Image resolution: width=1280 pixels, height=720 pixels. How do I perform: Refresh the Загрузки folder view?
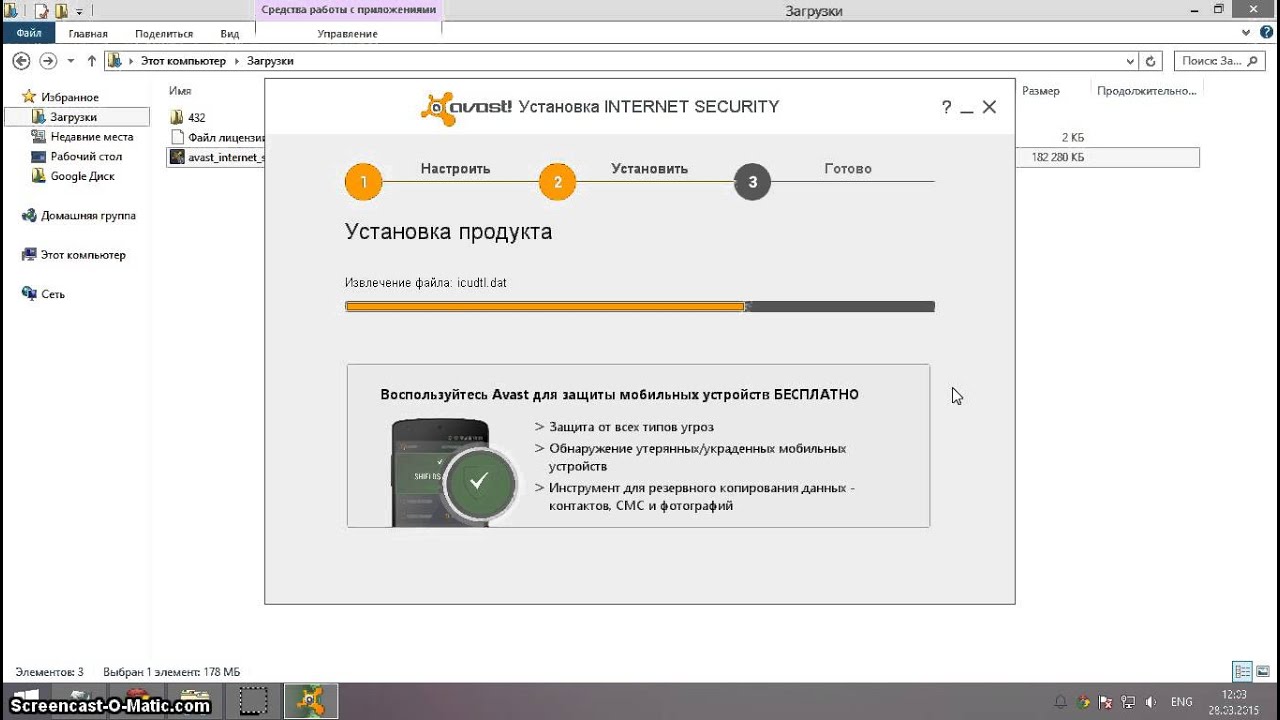point(1151,61)
